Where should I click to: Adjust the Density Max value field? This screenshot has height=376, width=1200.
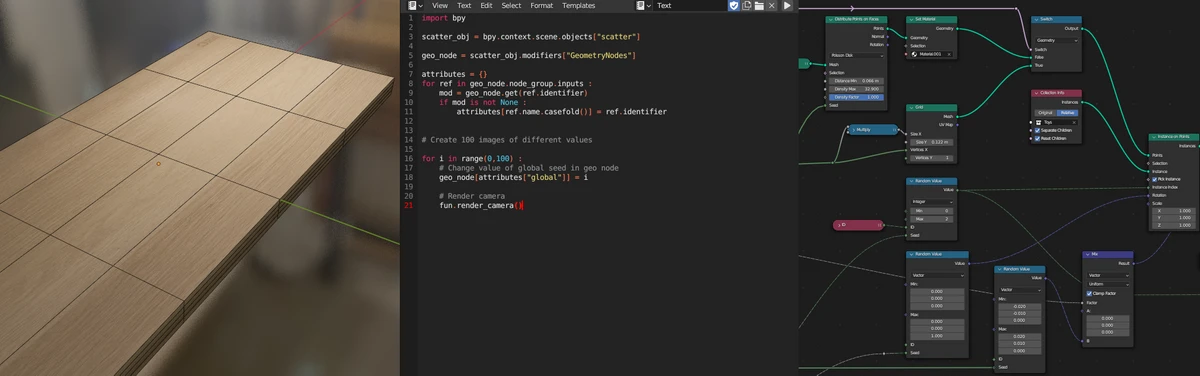coord(857,88)
